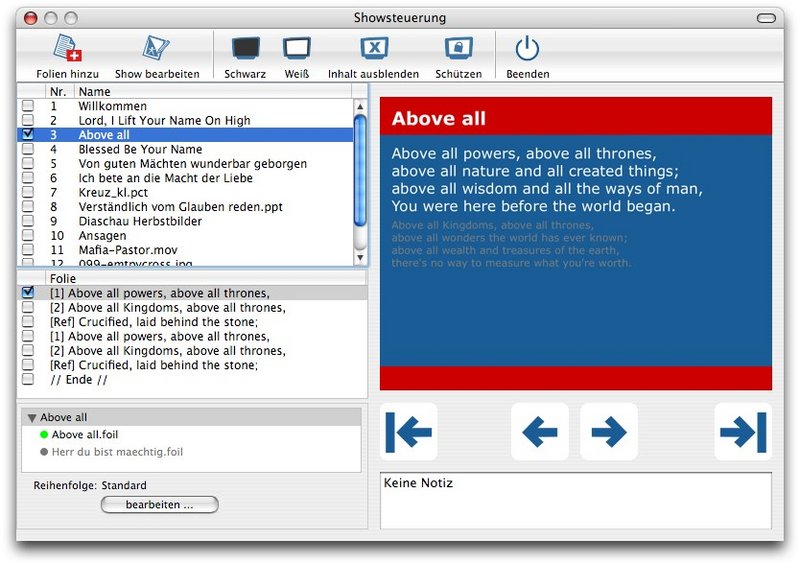This screenshot has width=800, height=563.
Task: Check the box for Kreuz_kl.pct
Action: (28, 191)
